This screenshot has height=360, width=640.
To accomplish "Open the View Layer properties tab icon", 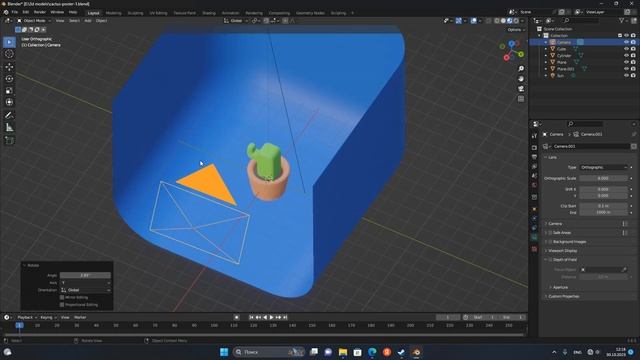I will click(x=534, y=167).
